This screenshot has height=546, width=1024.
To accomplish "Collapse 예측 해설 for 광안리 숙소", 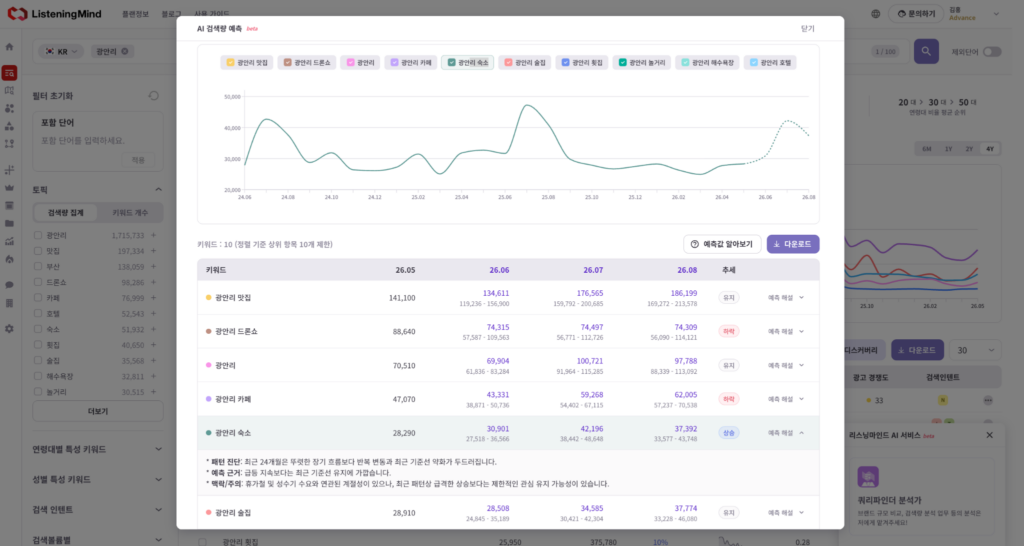I will pos(786,433).
